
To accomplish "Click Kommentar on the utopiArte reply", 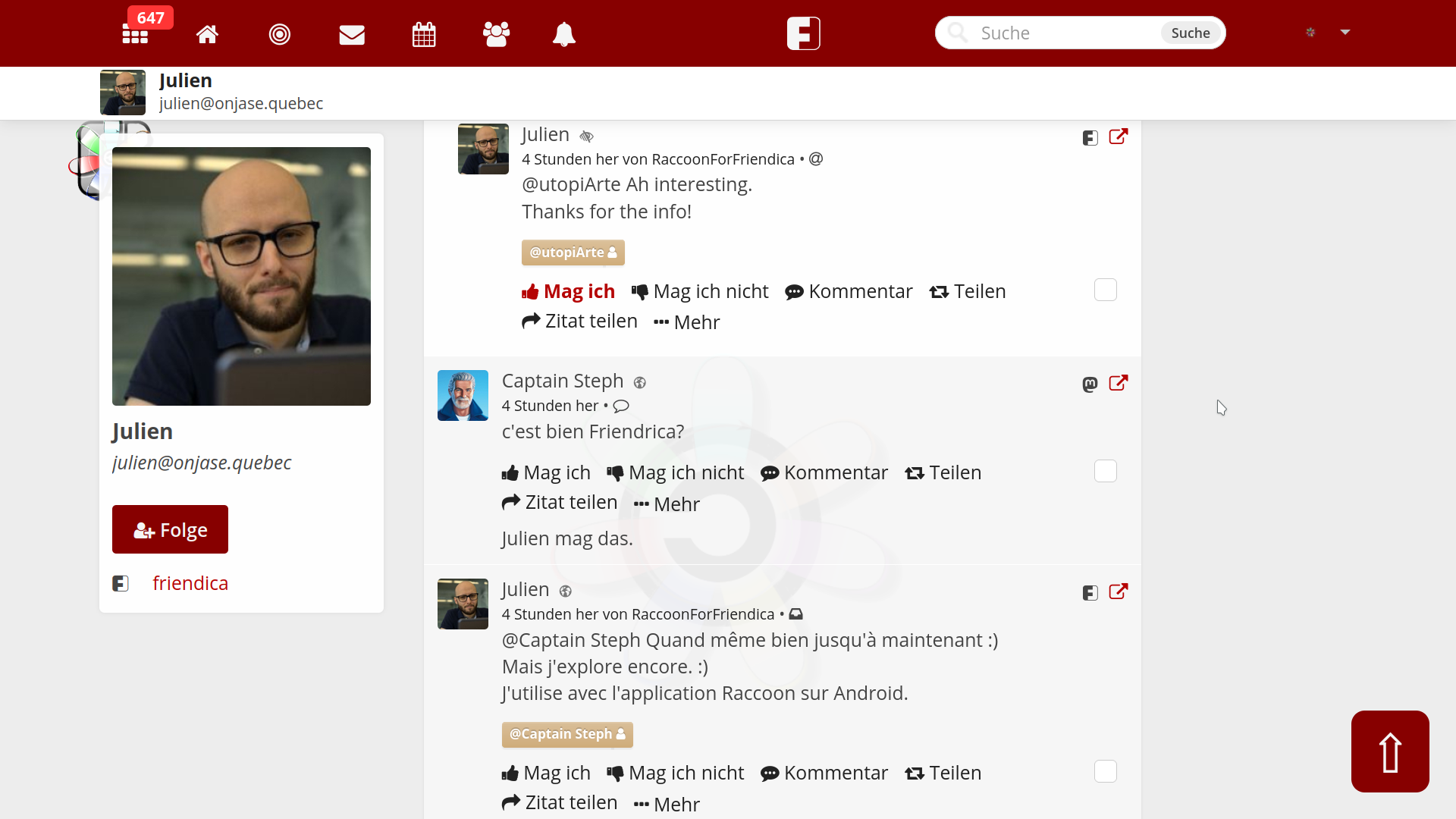I will pos(849,291).
